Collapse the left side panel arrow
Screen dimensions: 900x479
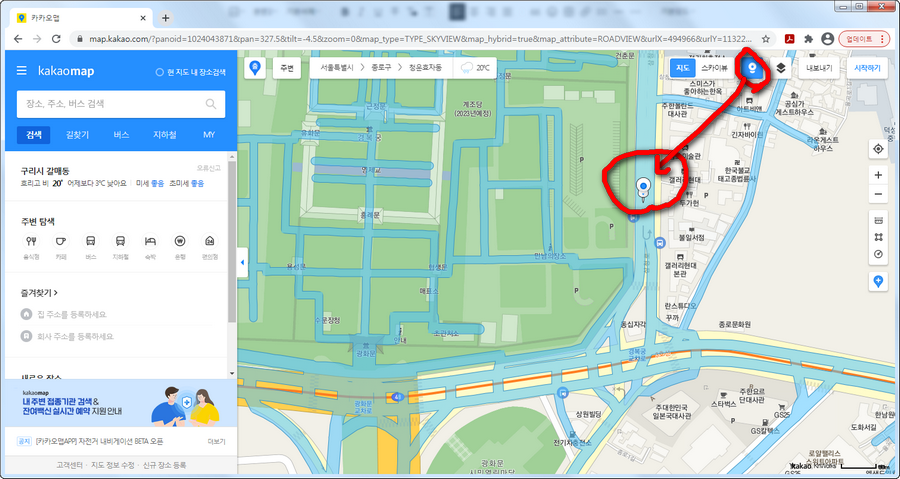coord(242,262)
